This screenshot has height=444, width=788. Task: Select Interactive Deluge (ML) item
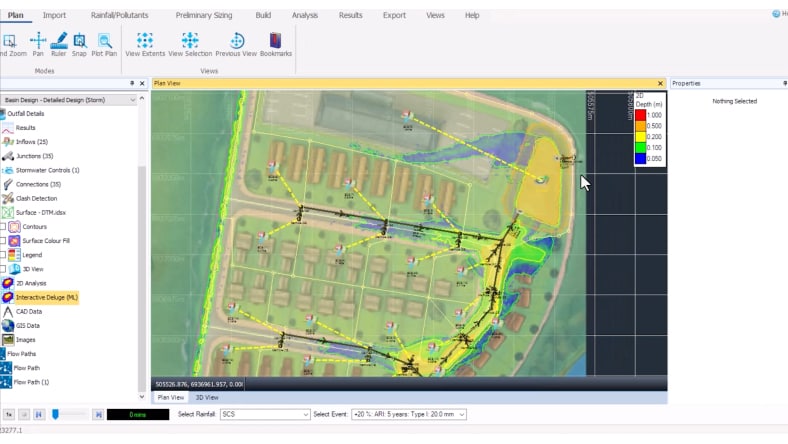click(x=46, y=297)
